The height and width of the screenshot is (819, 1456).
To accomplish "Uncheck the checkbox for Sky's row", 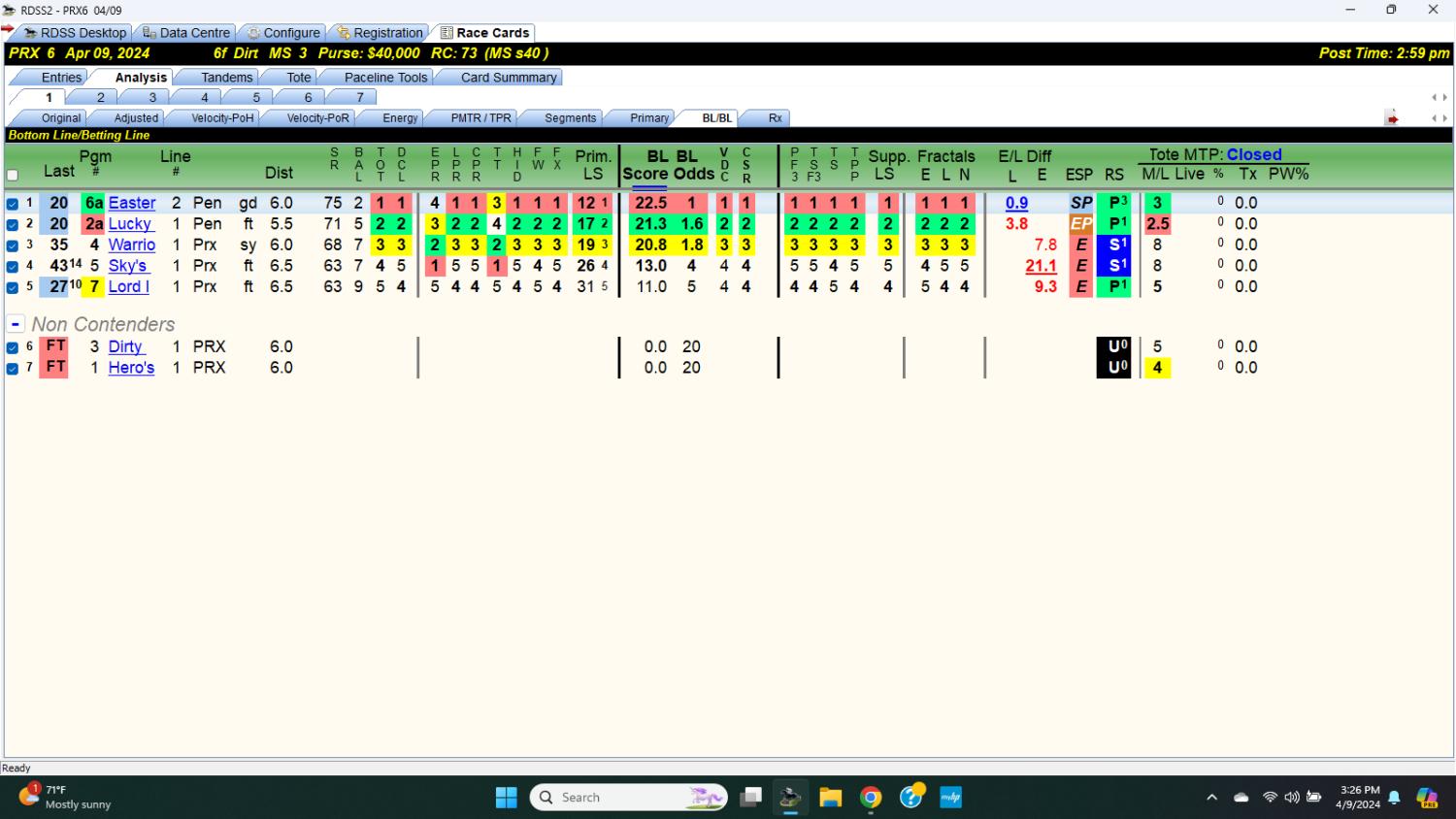I will pyautogui.click(x=13, y=266).
